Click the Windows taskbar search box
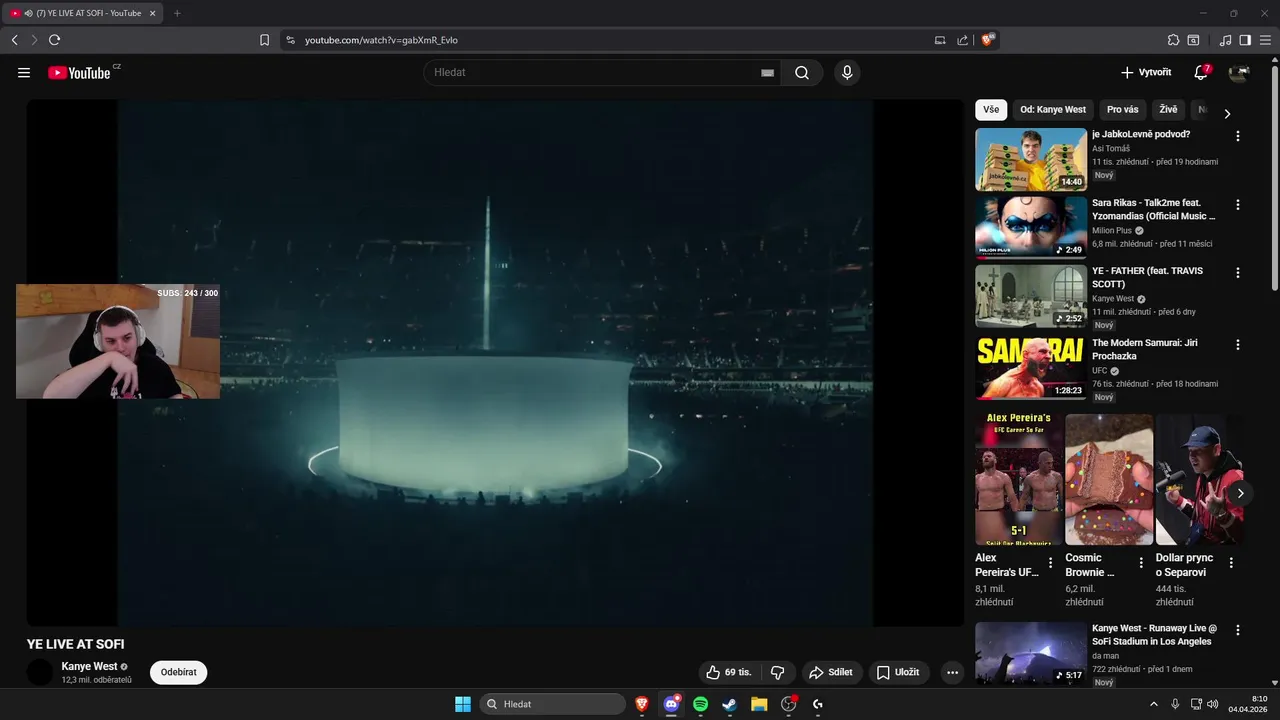This screenshot has height=720, width=1280. 553,704
